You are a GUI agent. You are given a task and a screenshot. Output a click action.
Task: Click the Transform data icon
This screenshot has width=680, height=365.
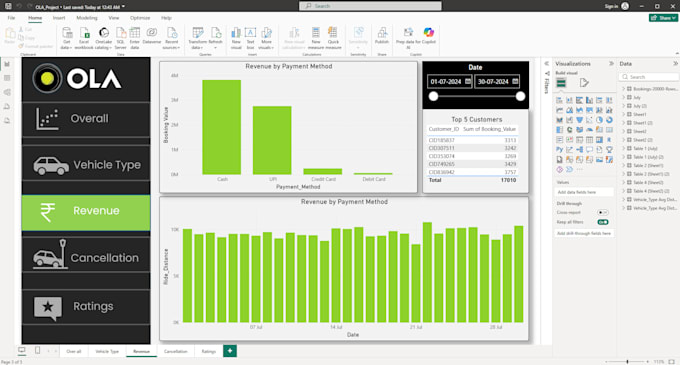(x=198, y=33)
